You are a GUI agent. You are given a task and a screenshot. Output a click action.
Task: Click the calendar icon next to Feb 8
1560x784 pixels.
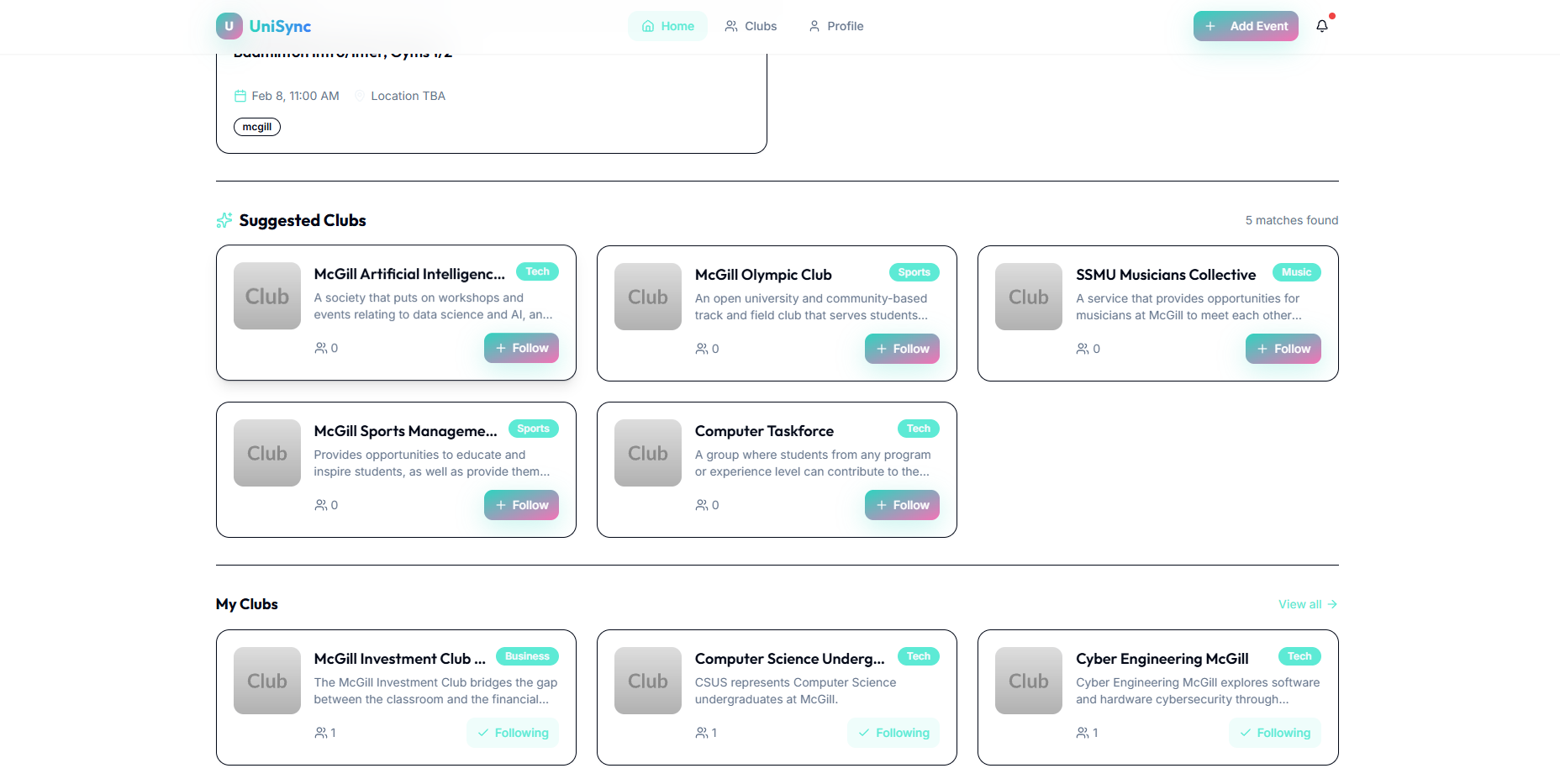point(240,96)
